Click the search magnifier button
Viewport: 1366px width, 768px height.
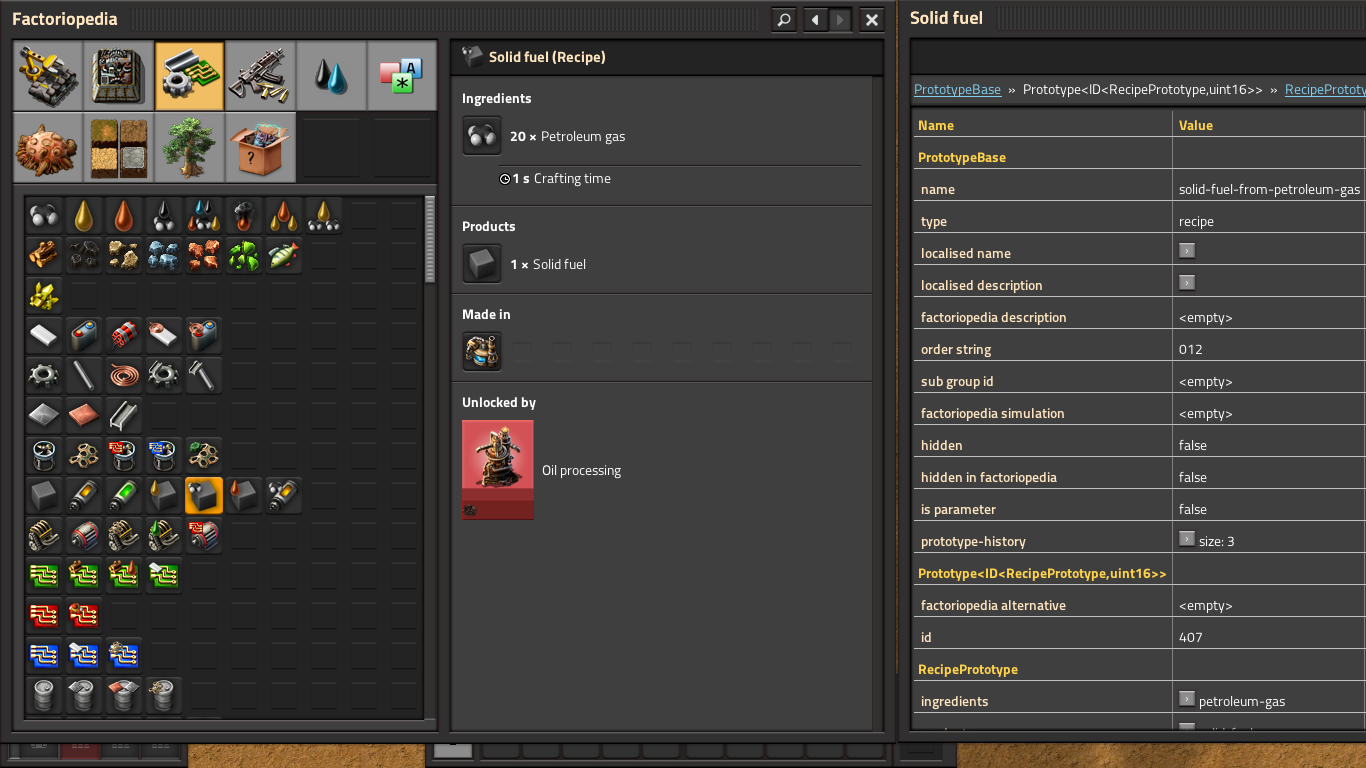pos(785,19)
